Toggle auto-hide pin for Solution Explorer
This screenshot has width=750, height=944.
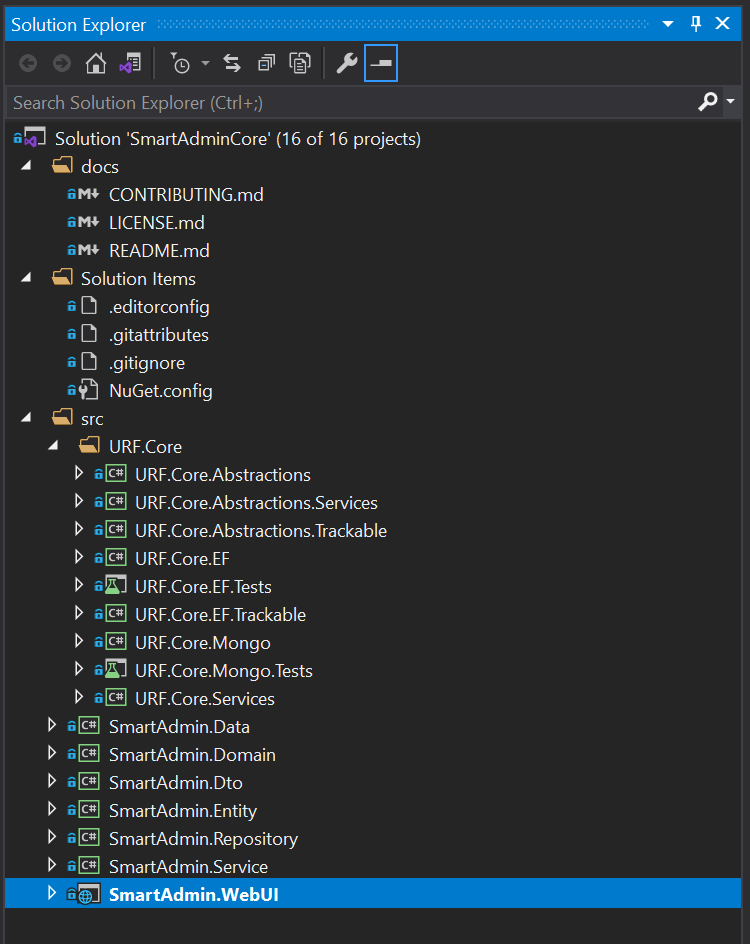coord(696,24)
